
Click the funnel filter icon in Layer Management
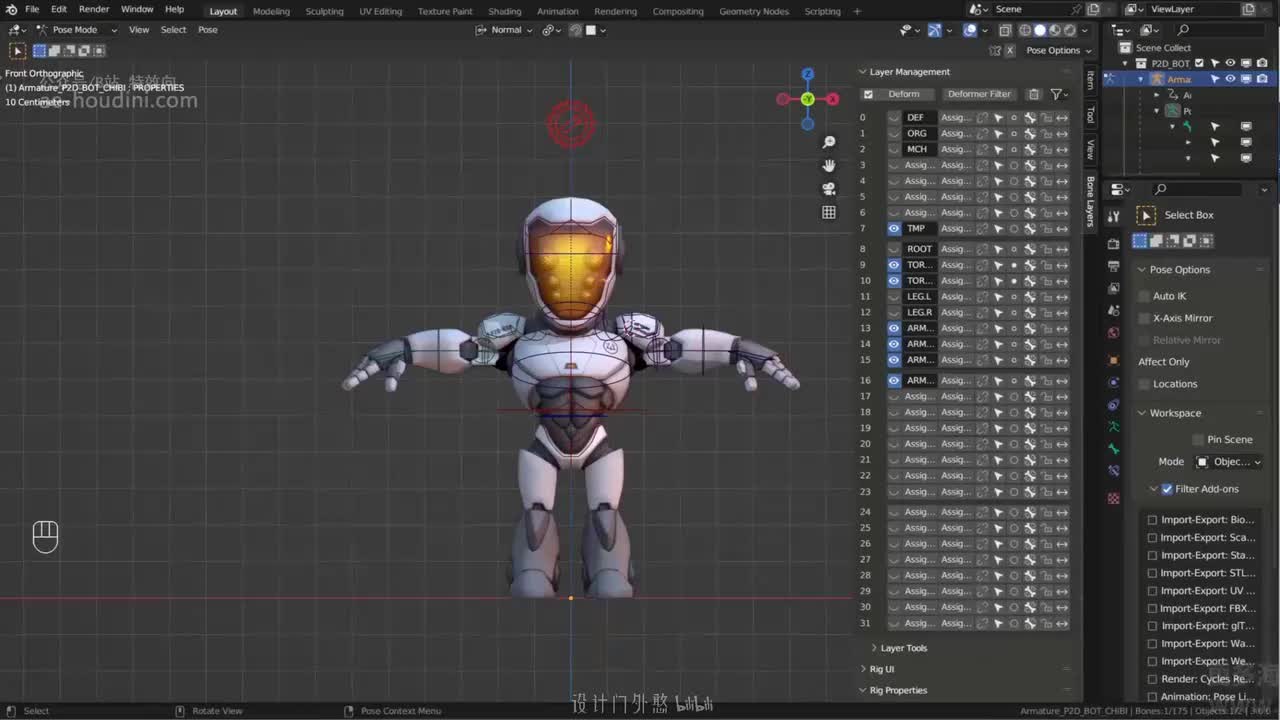pos(1056,94)
